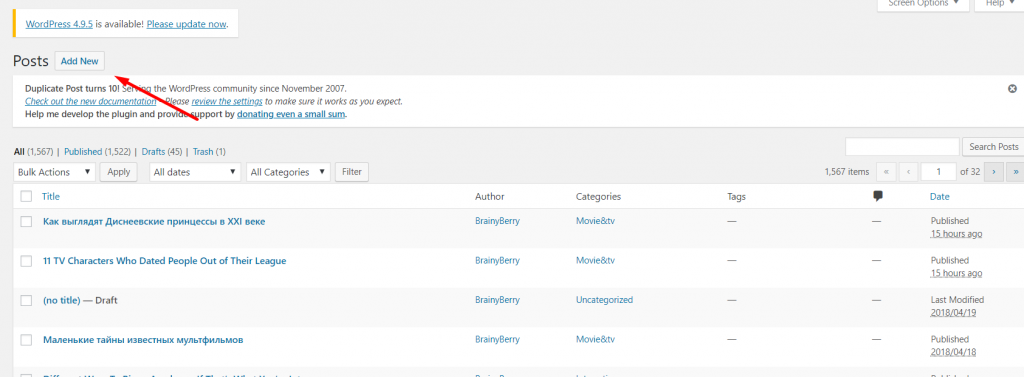Expand the All Categories dropdown
This screenshot has height=377, width=1024.
click(x=288, y=172)
